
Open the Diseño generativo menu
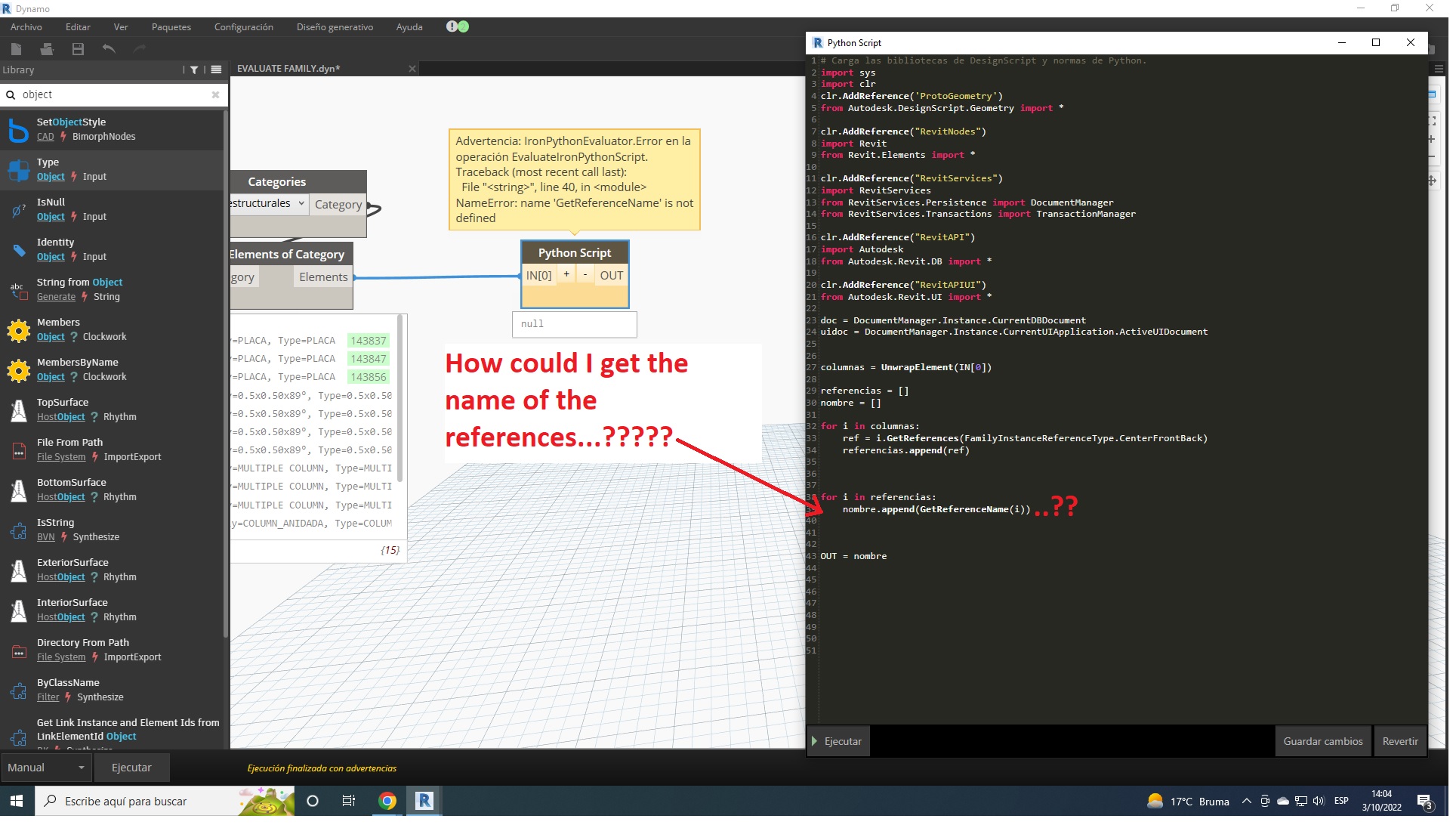point(335,27)
